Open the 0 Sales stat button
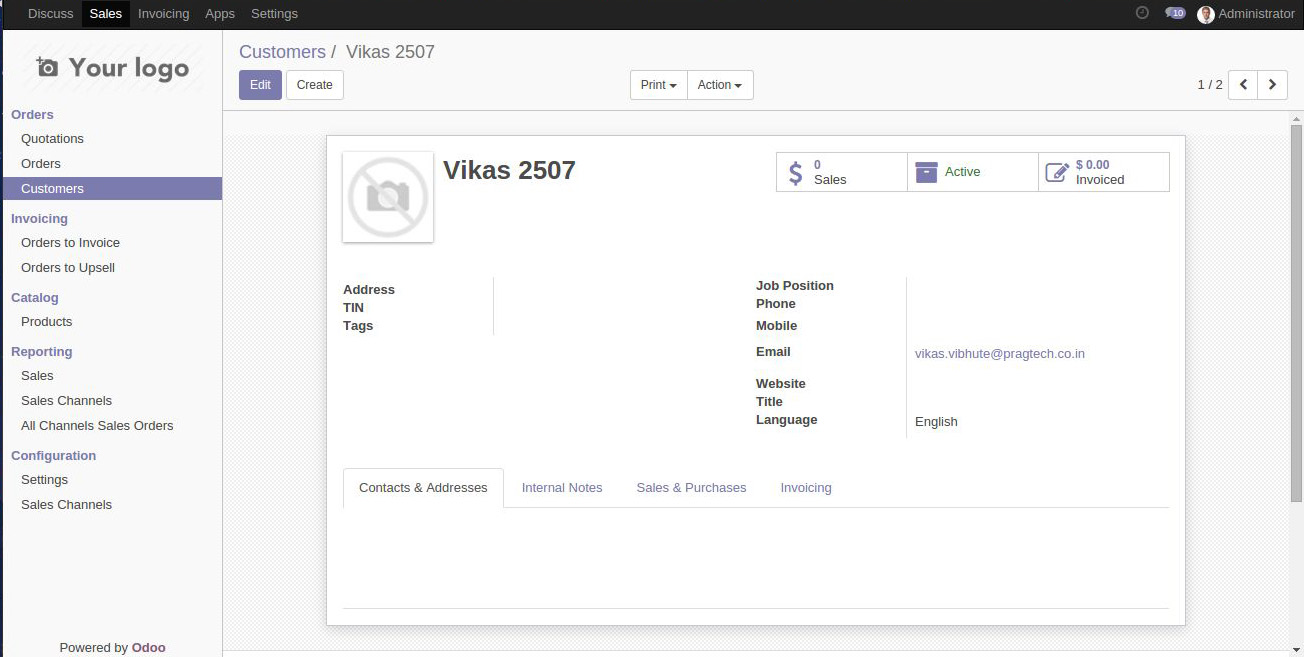 pyautogui.click(x=842, y=172)
